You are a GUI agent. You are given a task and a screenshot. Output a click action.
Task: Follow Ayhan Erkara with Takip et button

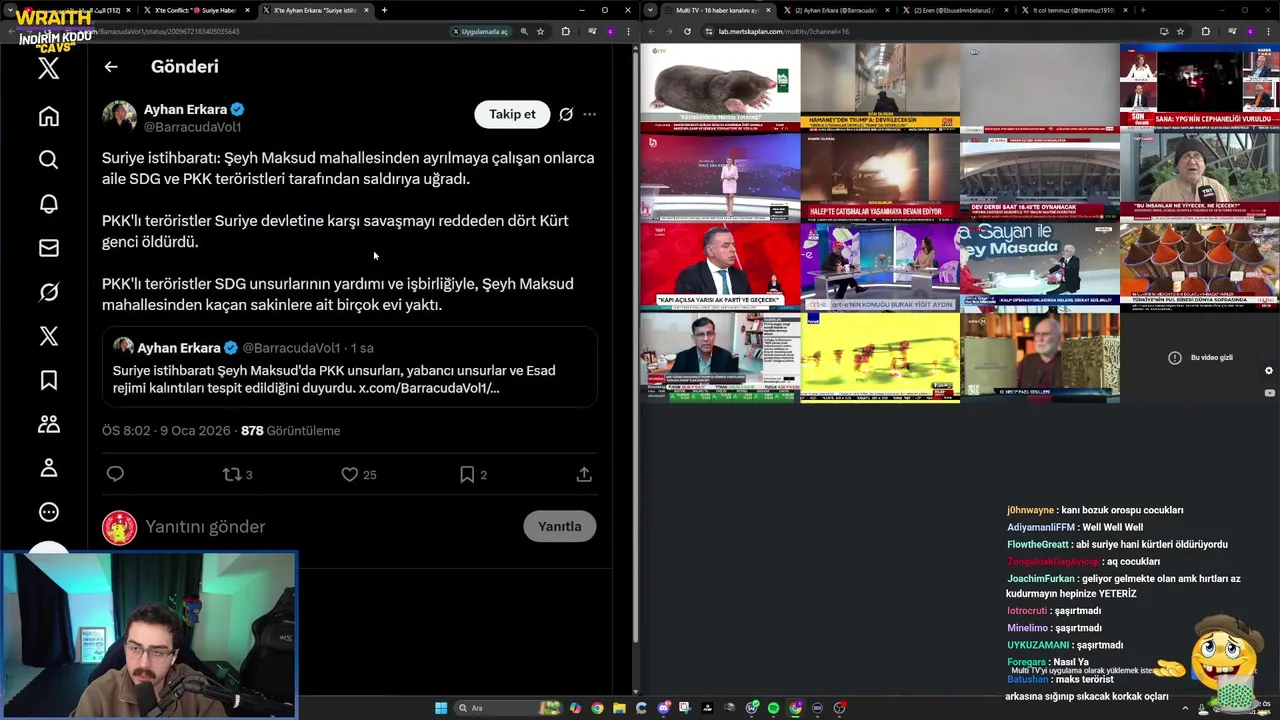(x=512, y=114)
